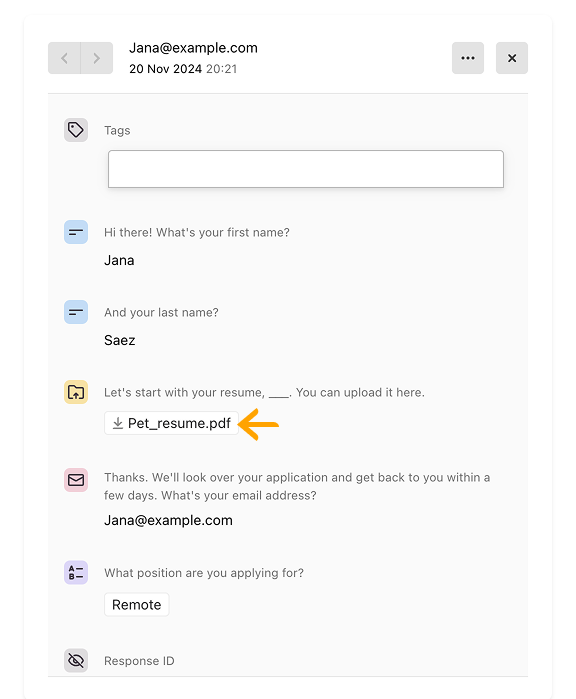The image size is (576, 699).
Task: Click the file upload icon beside resume question
Action: (76, 392)
